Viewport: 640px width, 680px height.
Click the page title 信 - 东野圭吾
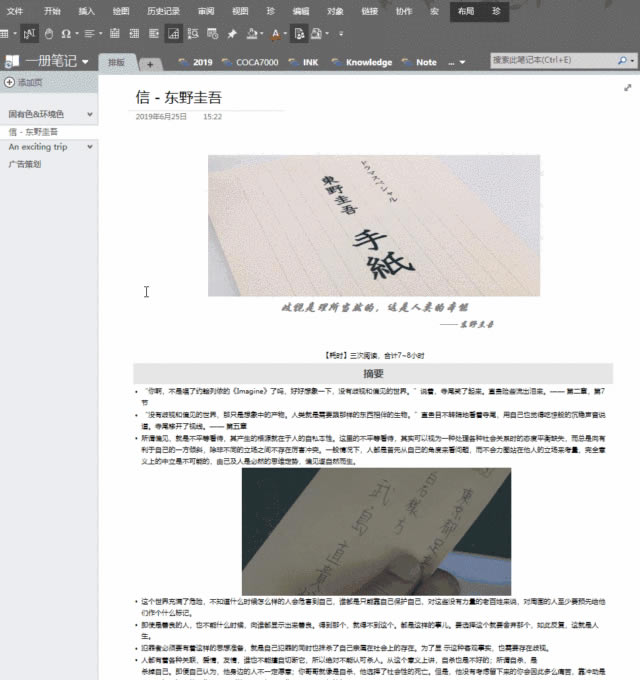pyautogui.click(x=179, y=97)
